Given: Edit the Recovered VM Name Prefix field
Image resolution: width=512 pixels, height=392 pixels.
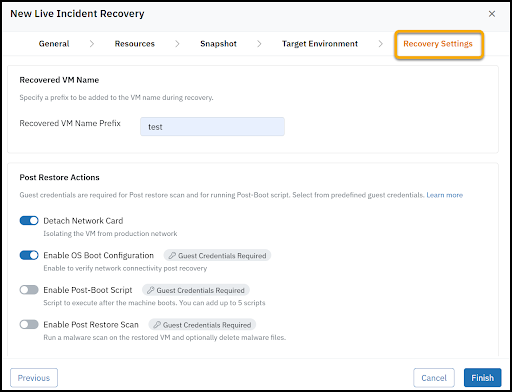Looking at the screenshot, I should pos(212,127).
